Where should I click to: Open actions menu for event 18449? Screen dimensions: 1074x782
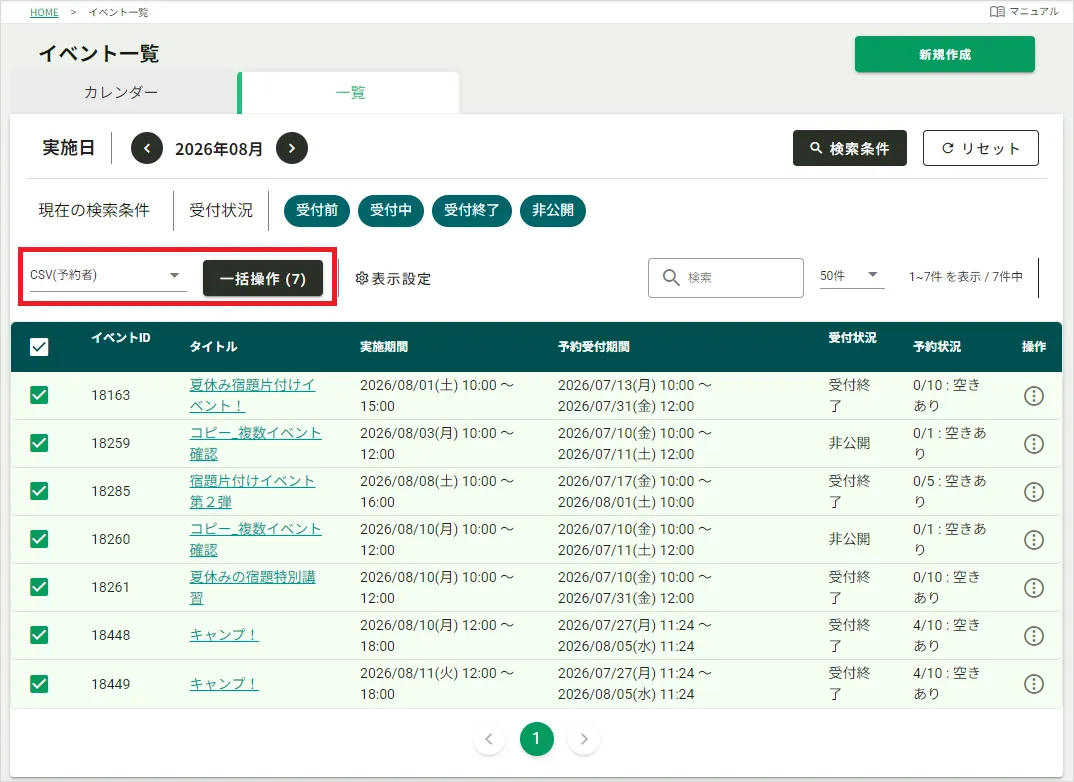[x=1034, y=683]
